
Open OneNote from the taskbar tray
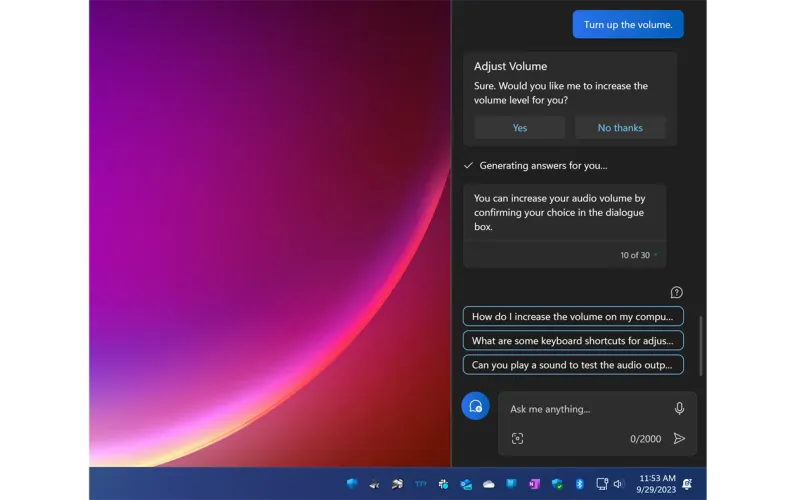[x=534, y=484]
